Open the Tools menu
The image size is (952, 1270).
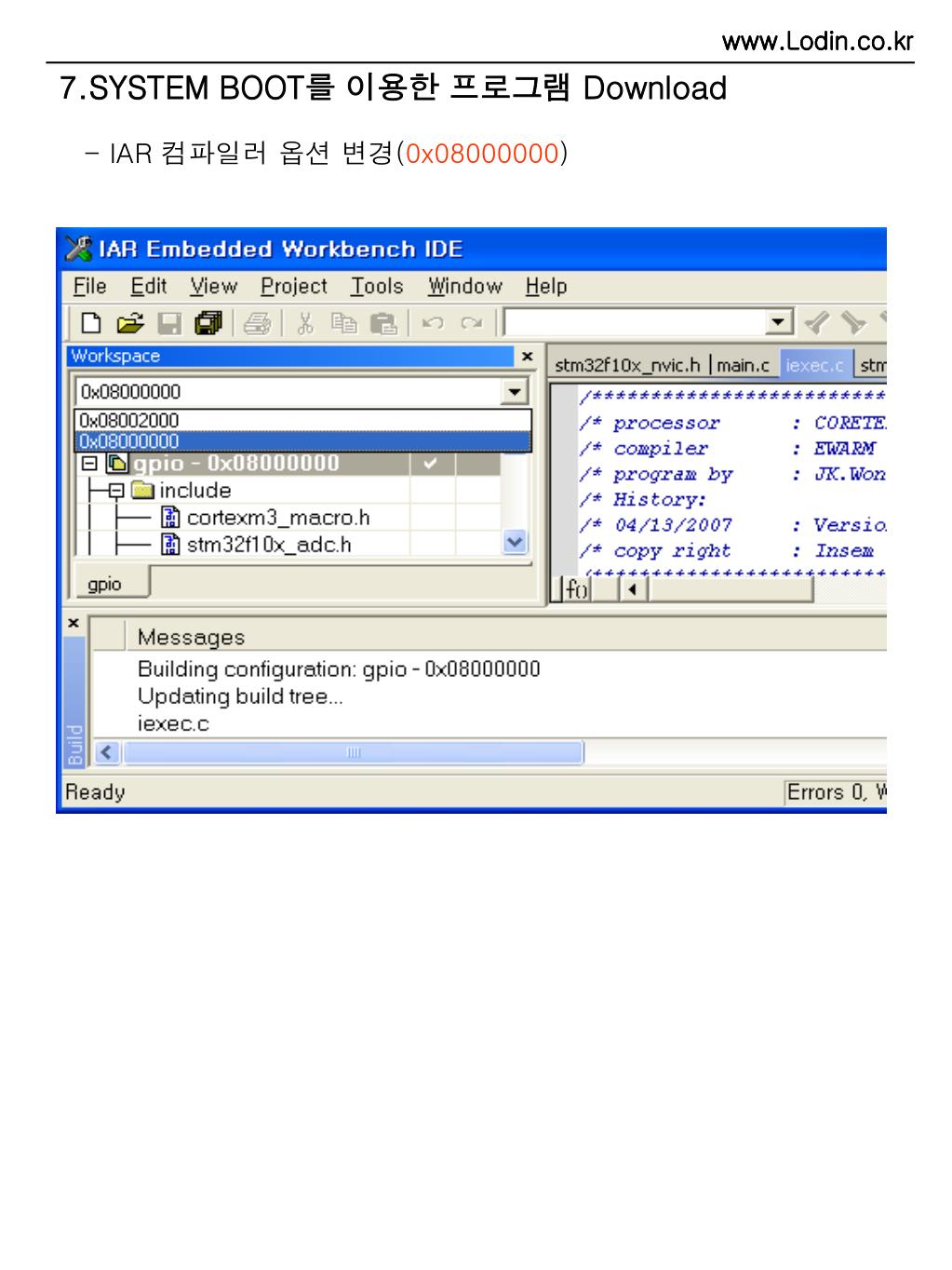pos(376,286)
